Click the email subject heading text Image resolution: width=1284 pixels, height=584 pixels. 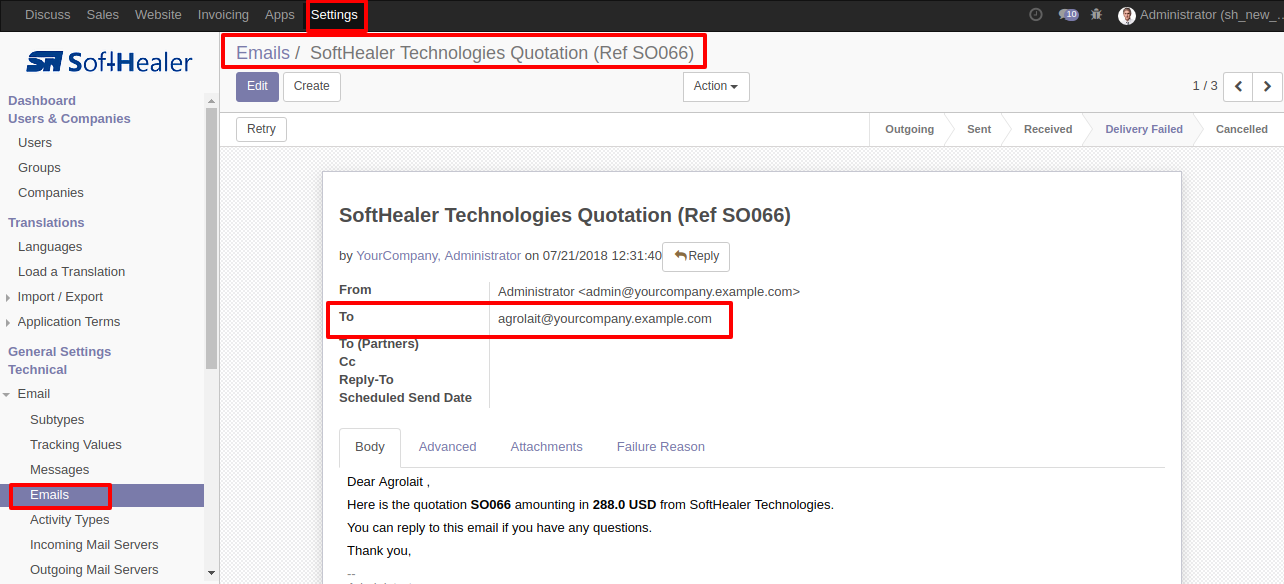click(565, 215)
